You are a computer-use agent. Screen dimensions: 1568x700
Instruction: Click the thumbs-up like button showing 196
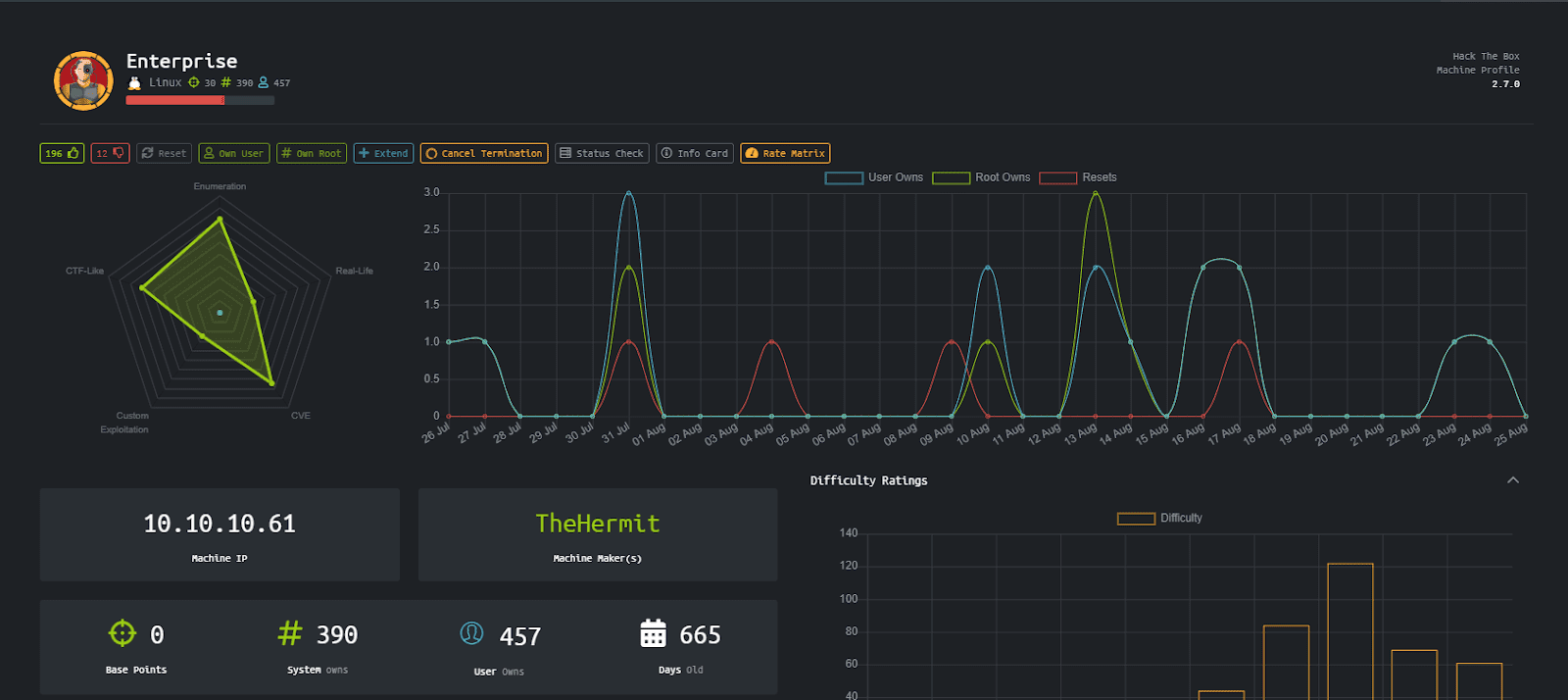pyautogui.click(x=62, y=153)
